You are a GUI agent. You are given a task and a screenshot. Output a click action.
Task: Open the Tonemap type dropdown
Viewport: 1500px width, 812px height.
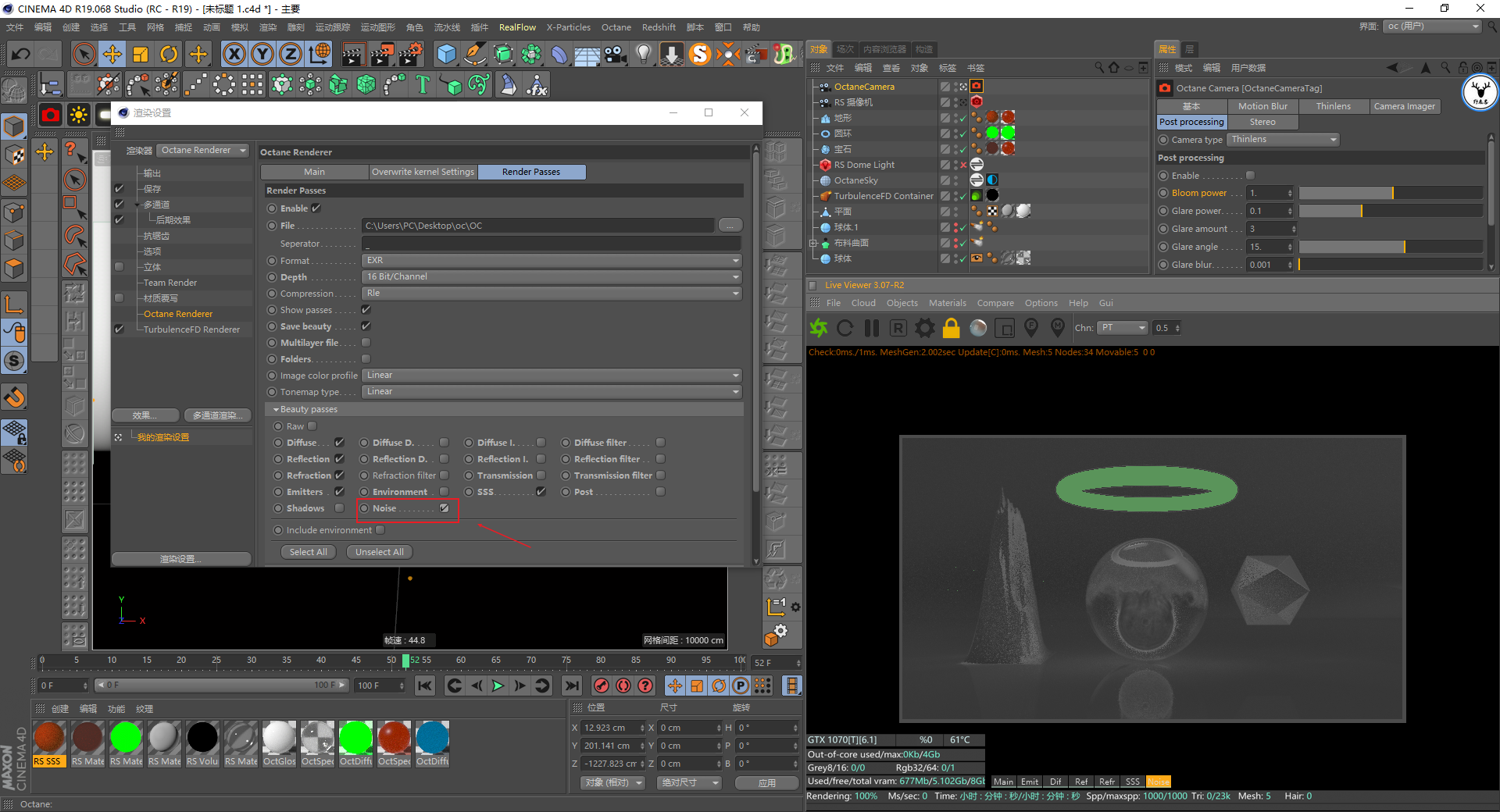[552, 392]
